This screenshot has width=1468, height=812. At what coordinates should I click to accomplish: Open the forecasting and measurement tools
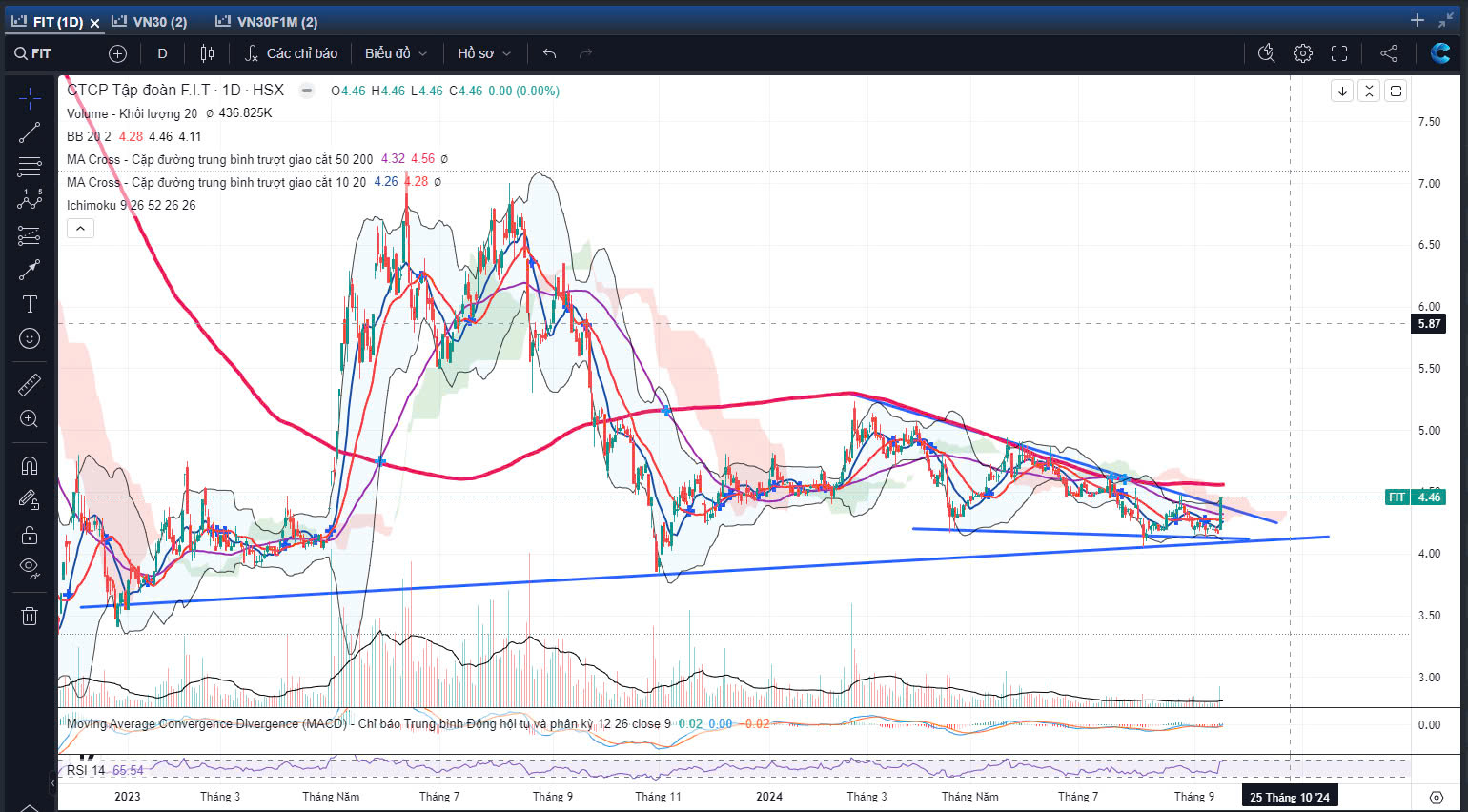pyautogui.click(x=30, y=235)
